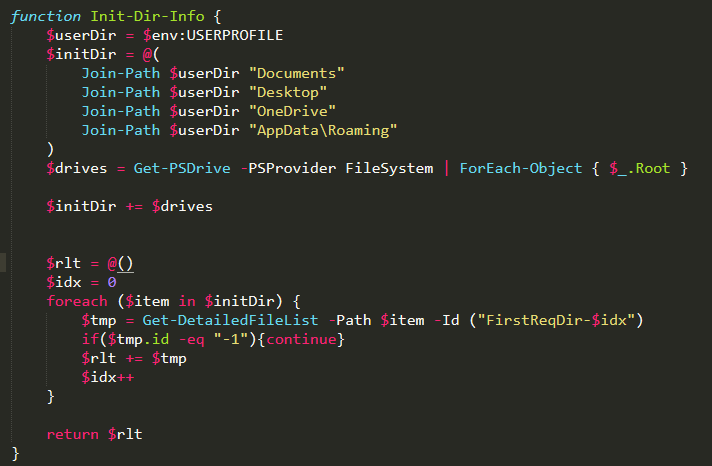Click the FileSystem argument
This screenshot has height=466, width=712.
tap(389, 169)
